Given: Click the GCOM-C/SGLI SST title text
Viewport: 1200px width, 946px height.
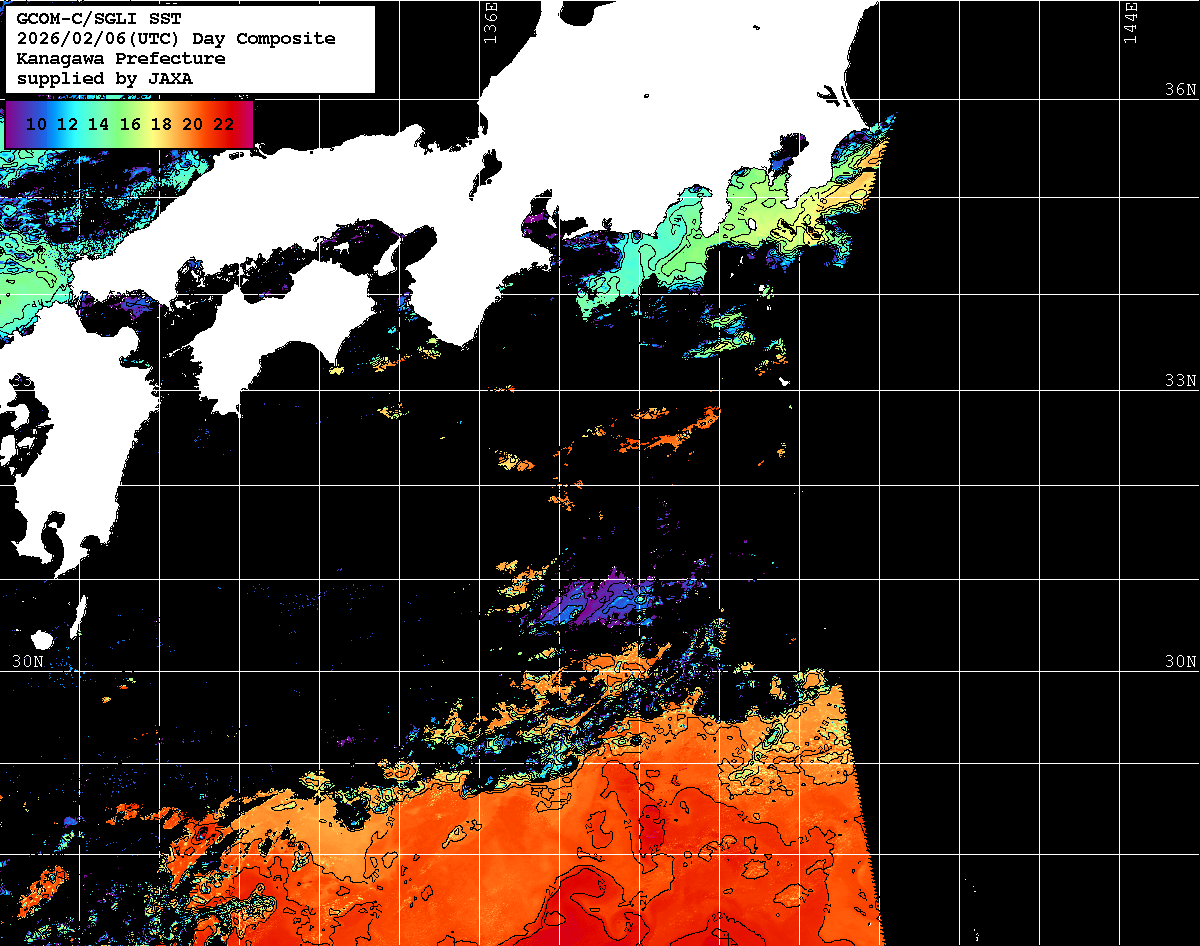Looking at the screenshot, I should pyautogui.click(x=99, y=19).
